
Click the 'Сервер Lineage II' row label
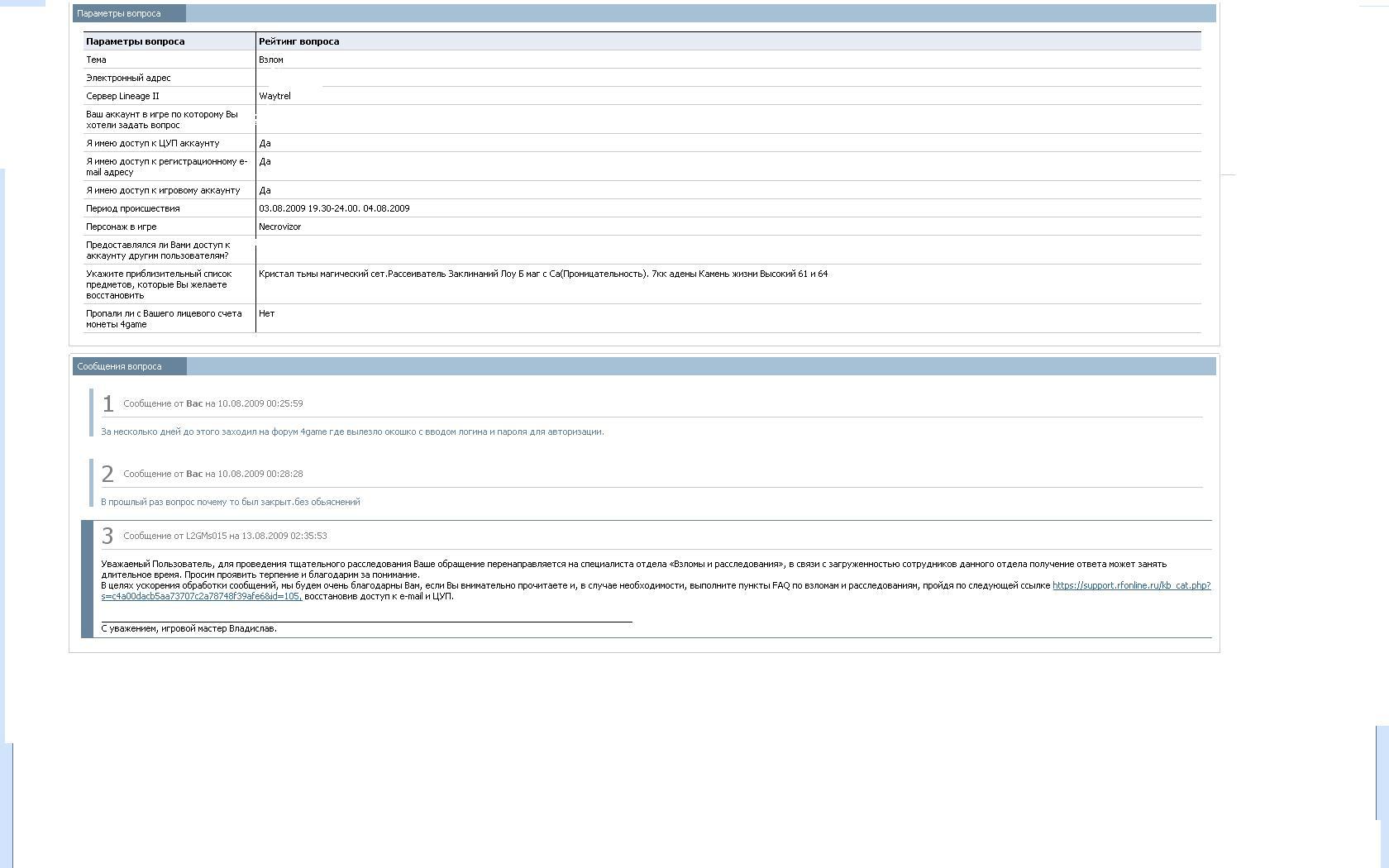pyautogui.click(x=122, y=96)
